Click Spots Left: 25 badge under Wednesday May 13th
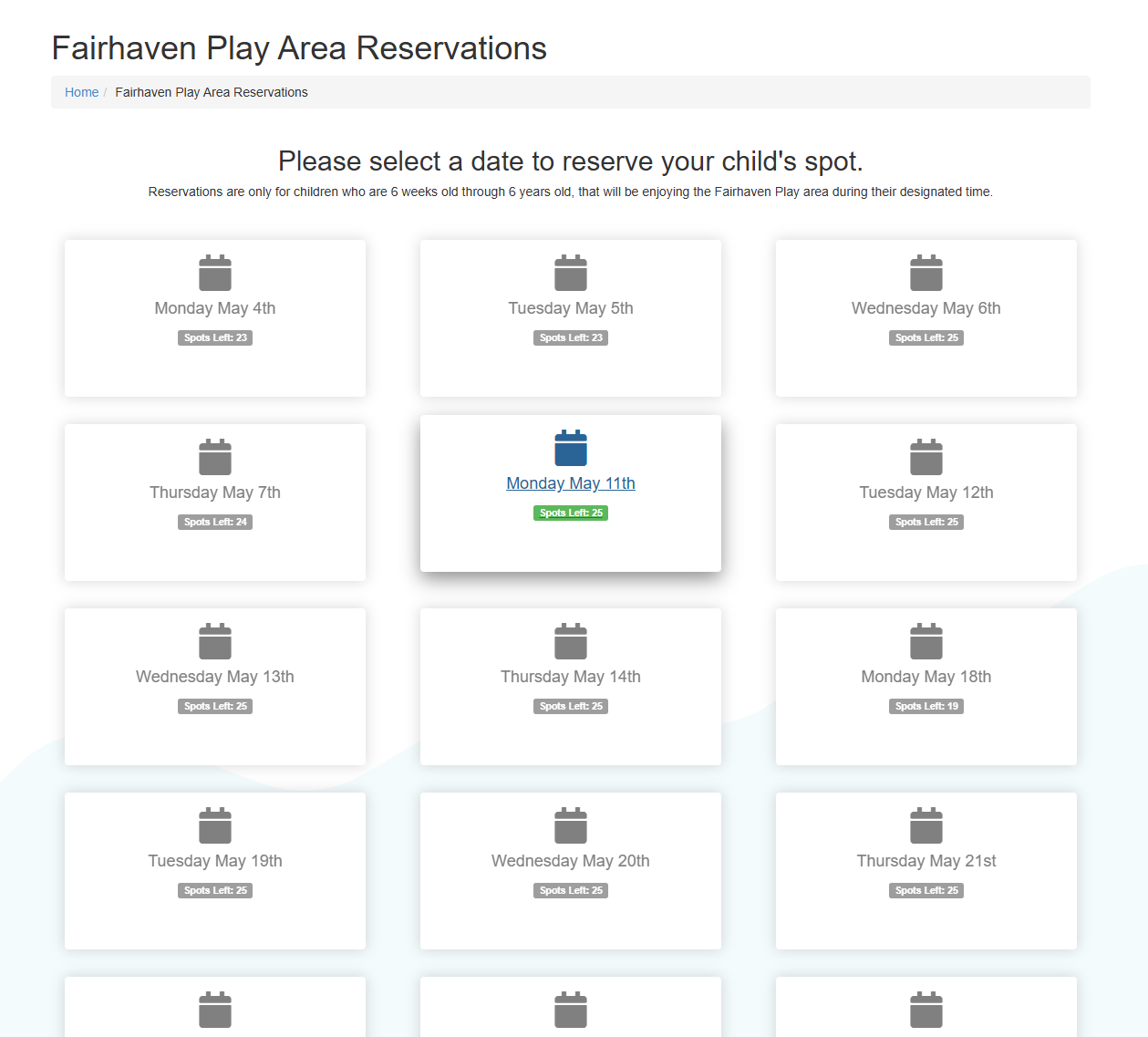 pyautogui.click(x=215, y=706)
